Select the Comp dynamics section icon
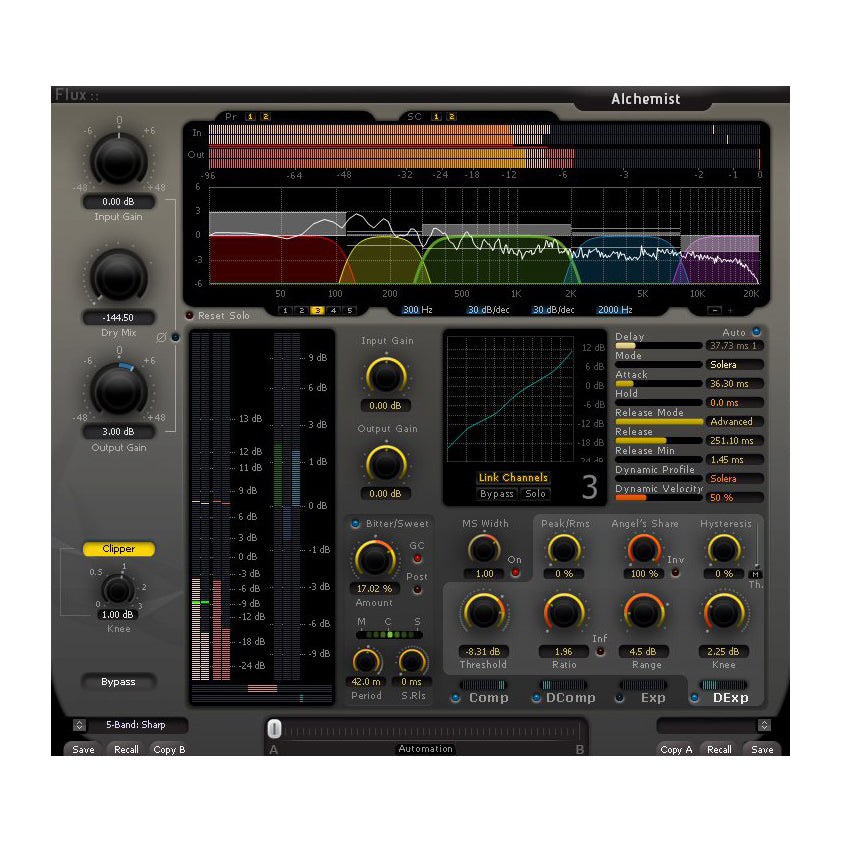842x842 pixels. [x=457, y=697]
